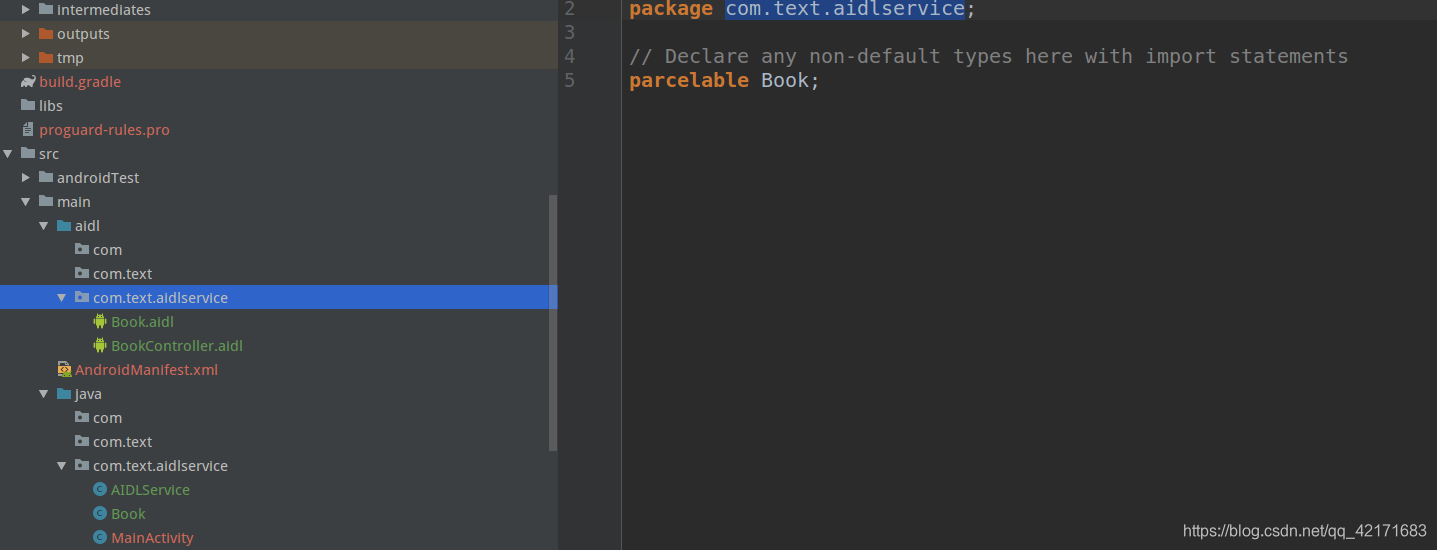This screenshot has height=550, width=1437.
Task: Collapse the aidl folder arrow
Action: (44, 225)
